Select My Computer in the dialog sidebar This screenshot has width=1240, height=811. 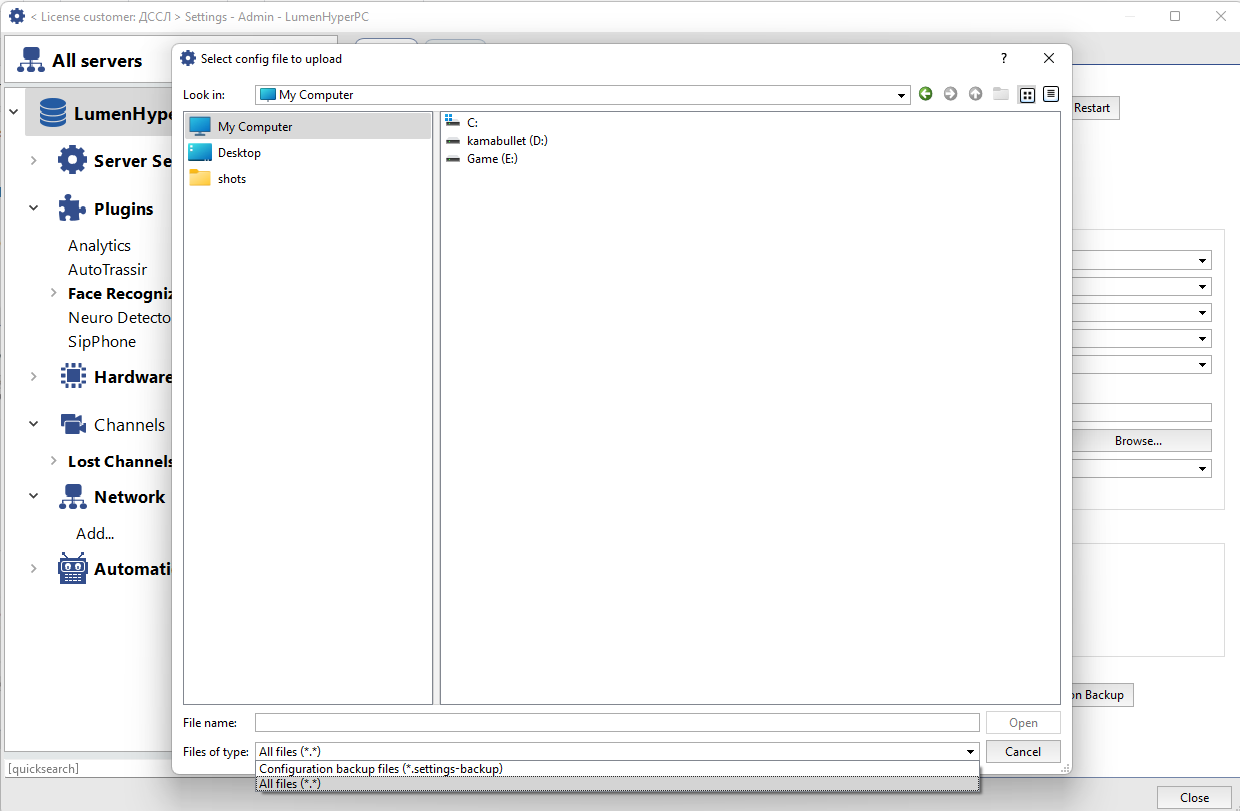[x=308, y=127]
